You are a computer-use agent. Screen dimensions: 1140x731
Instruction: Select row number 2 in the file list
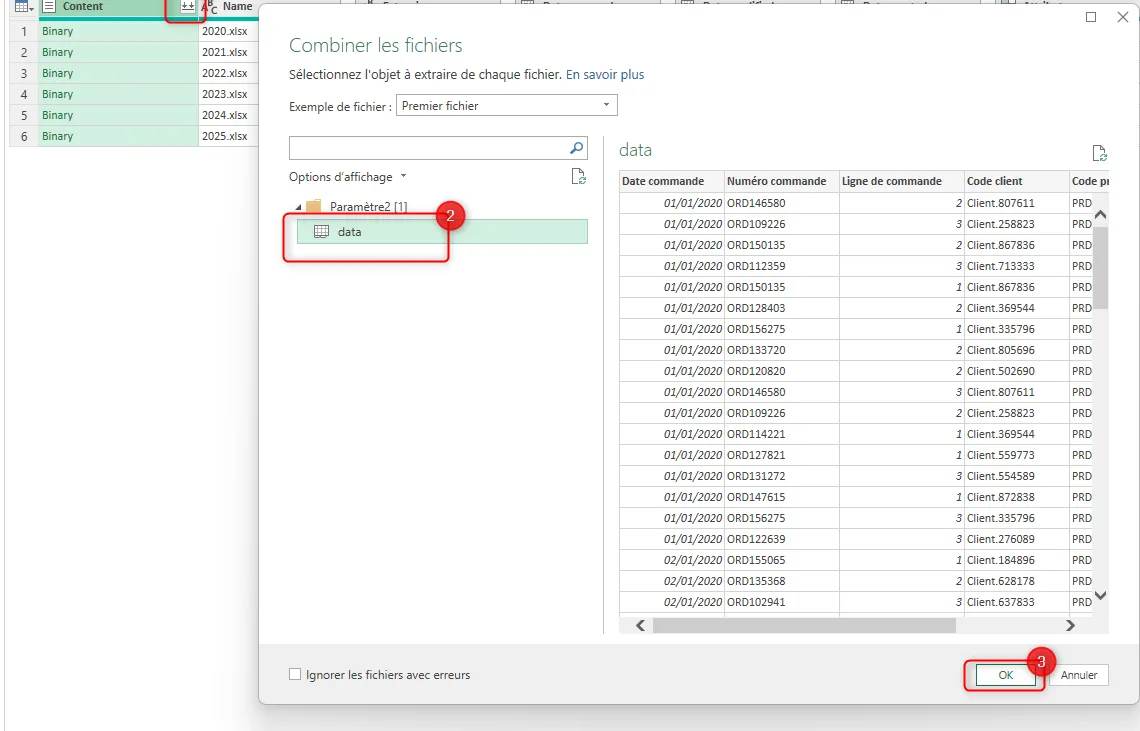pyautogui.click(x=24, y=52)
